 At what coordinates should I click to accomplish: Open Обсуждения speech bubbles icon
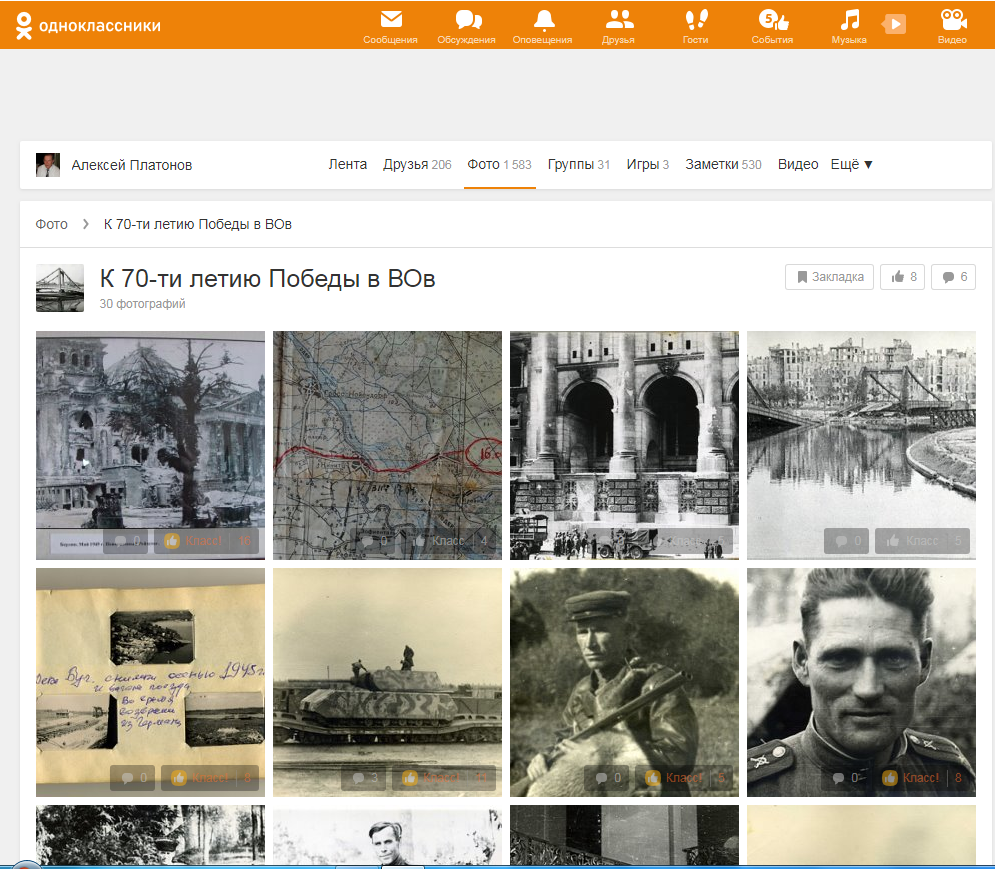[466, 27]
